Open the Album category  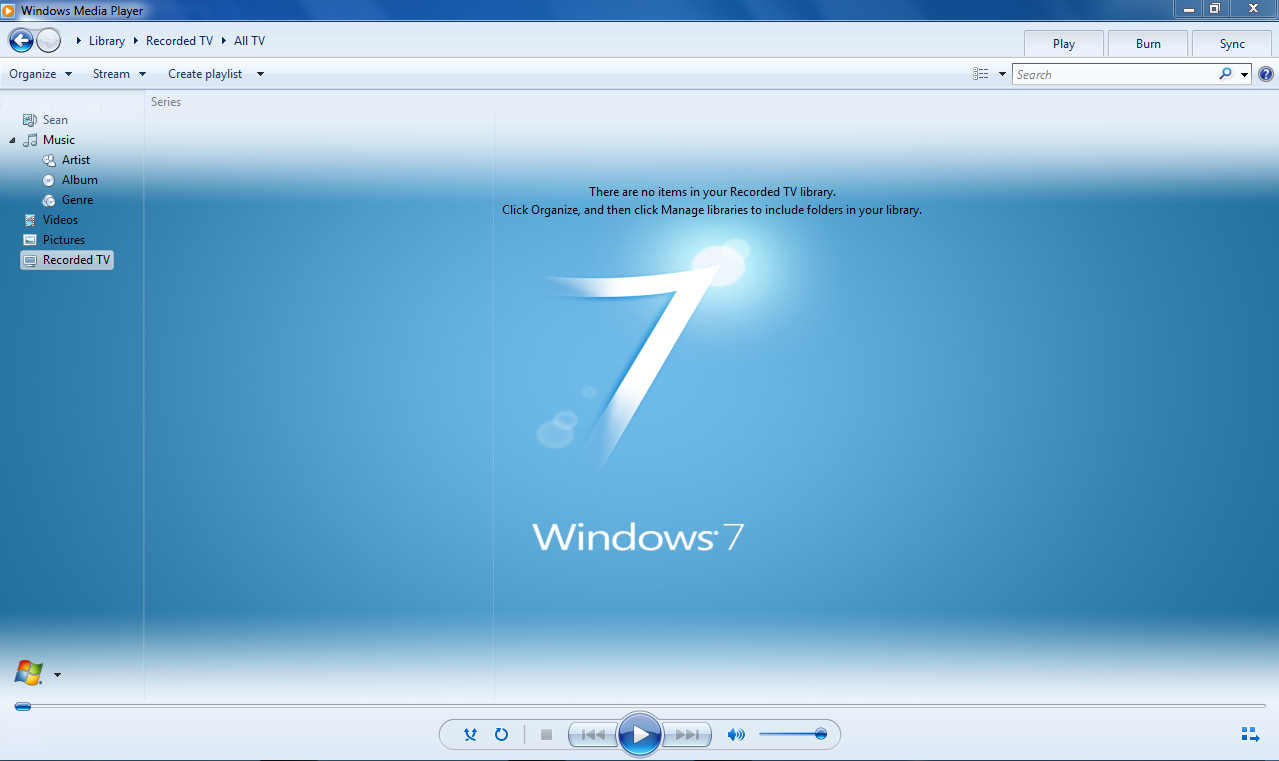70,180
